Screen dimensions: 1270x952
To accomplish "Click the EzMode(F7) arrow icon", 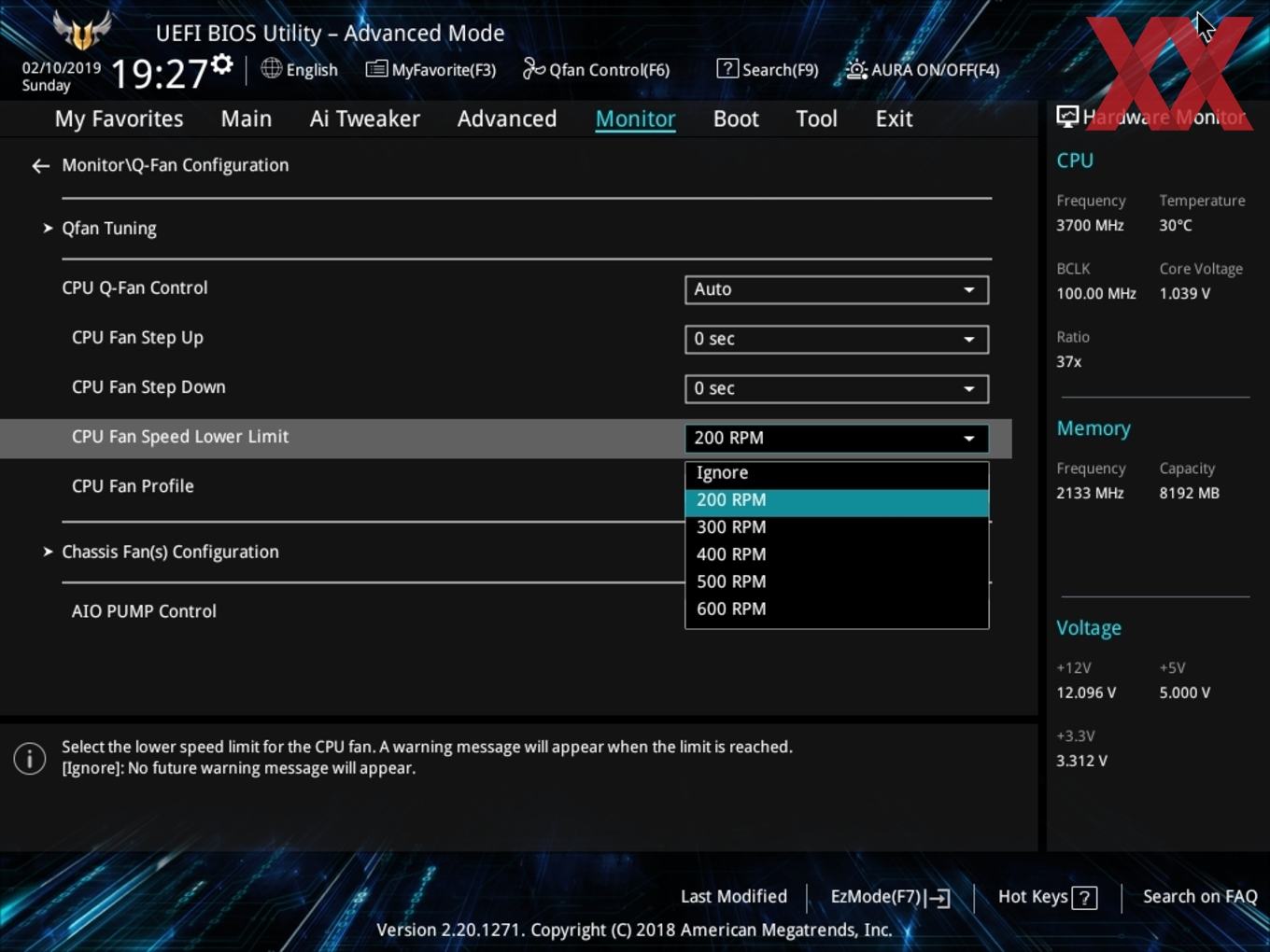I will click(x=938, y=898).
